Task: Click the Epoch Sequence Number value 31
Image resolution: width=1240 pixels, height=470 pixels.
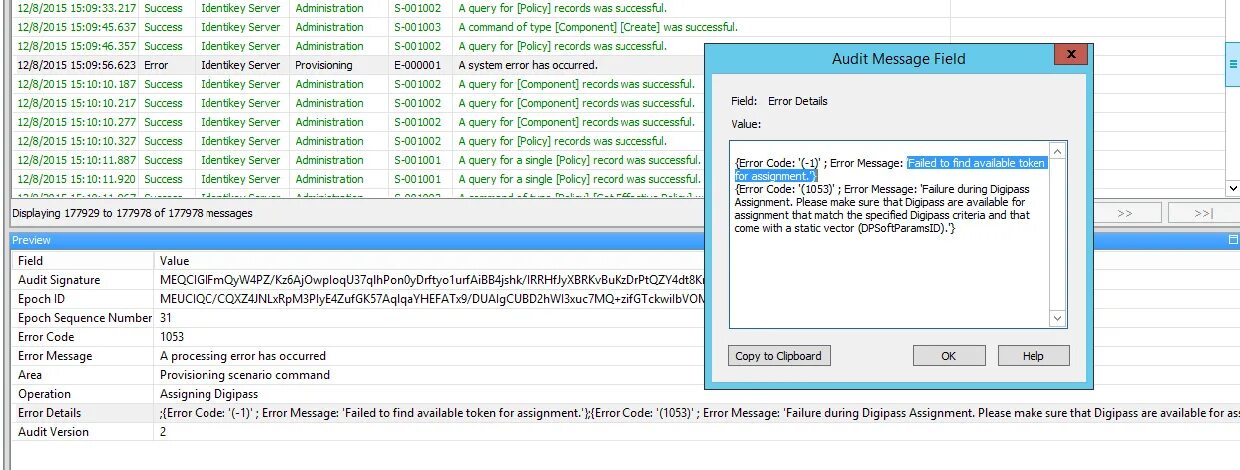Action: 166,318
